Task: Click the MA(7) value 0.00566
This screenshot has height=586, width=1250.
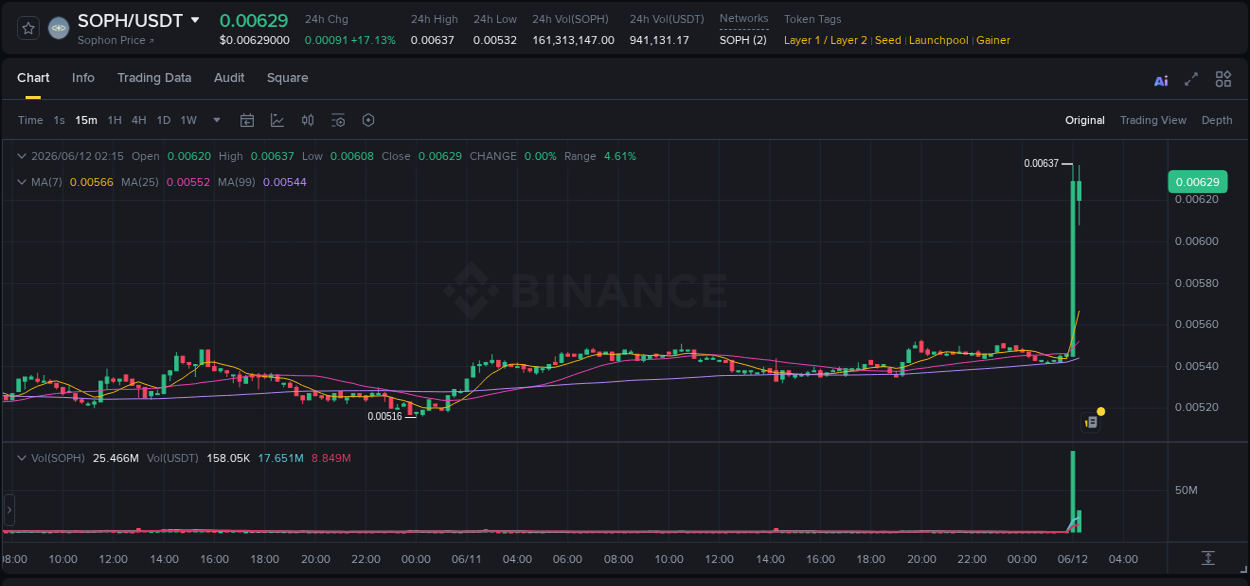Action: tap(91, 182)
